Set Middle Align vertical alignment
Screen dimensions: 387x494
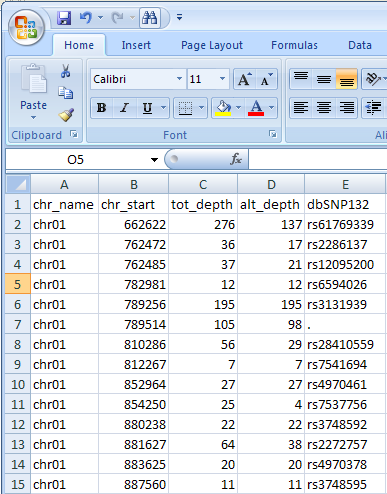point(324,79)
